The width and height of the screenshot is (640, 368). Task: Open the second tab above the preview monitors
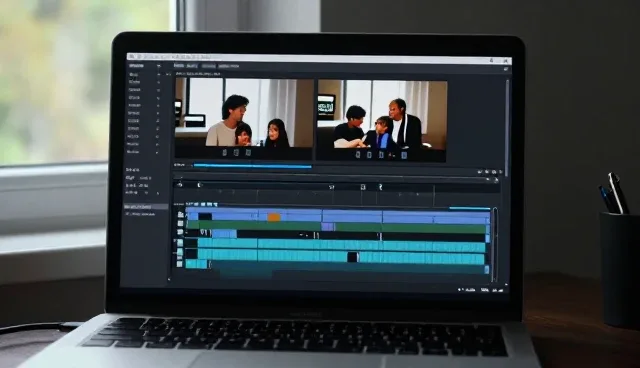[x=192, y=66]
